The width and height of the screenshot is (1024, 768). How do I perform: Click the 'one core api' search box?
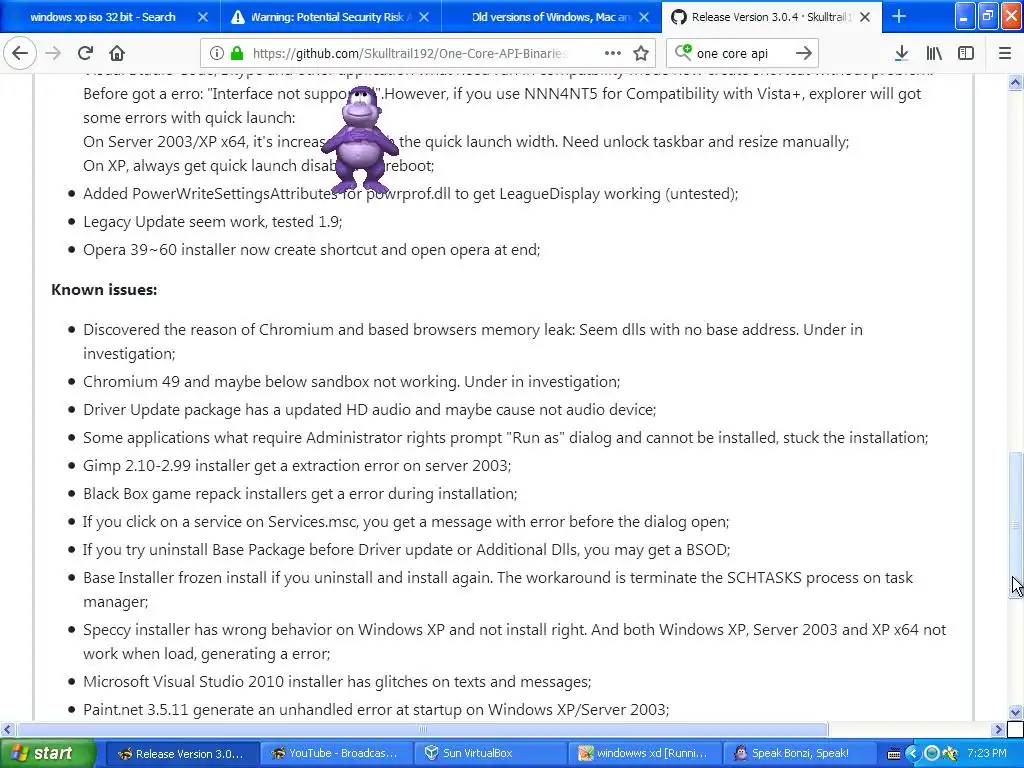pos(743,54)
